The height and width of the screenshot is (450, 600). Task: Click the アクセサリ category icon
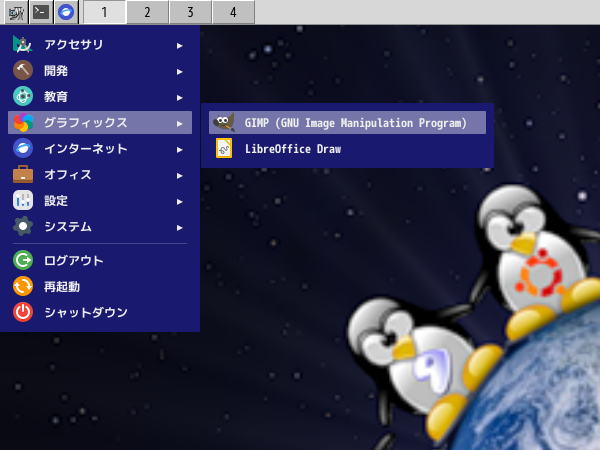click(x=23, y=44)
